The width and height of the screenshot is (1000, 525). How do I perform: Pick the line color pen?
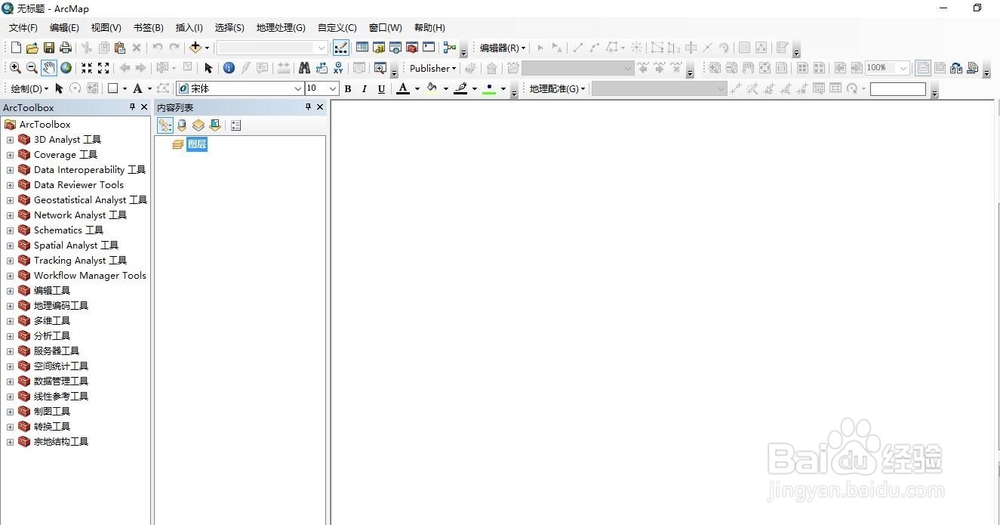pos(460,89)
